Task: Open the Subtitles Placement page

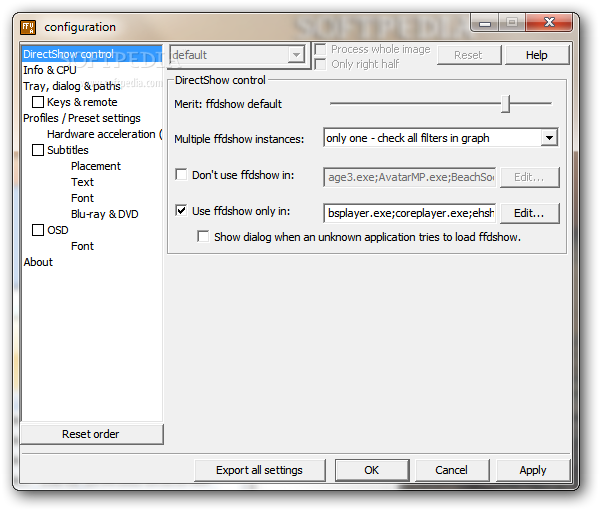Action: pyautogui.click(x=96, y=166)
